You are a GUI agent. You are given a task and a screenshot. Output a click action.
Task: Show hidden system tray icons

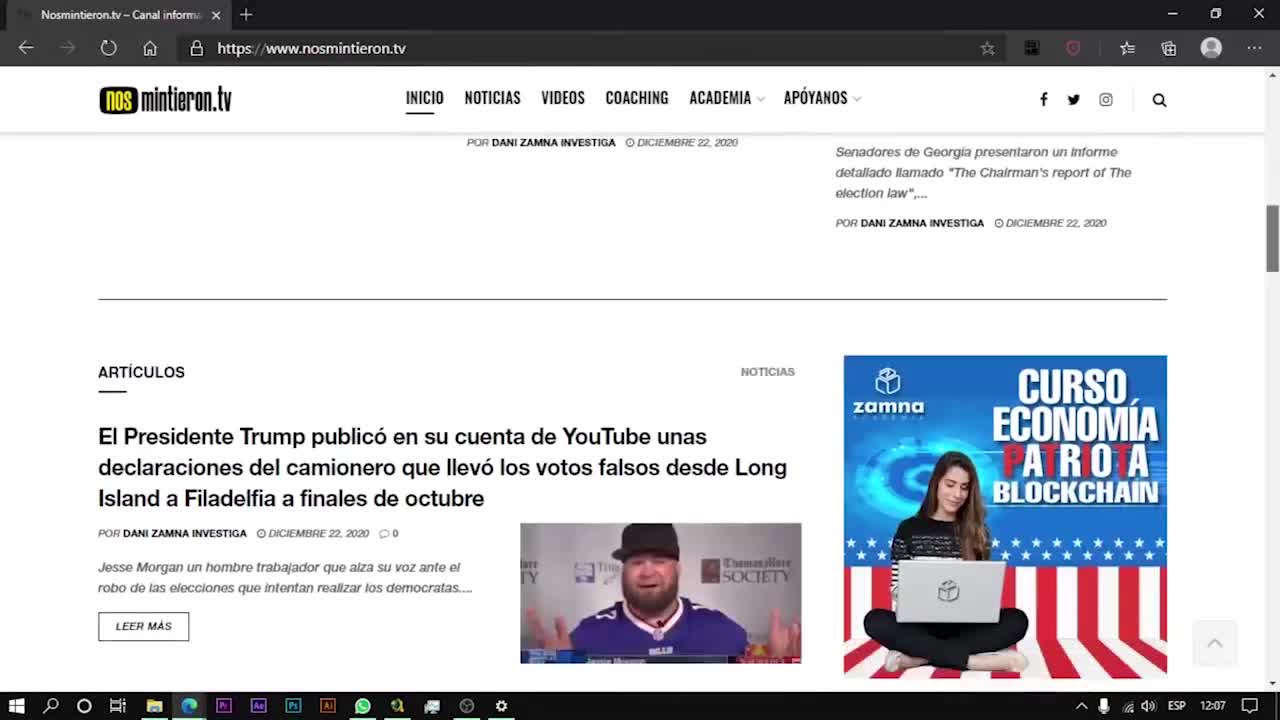[1081, 706]
